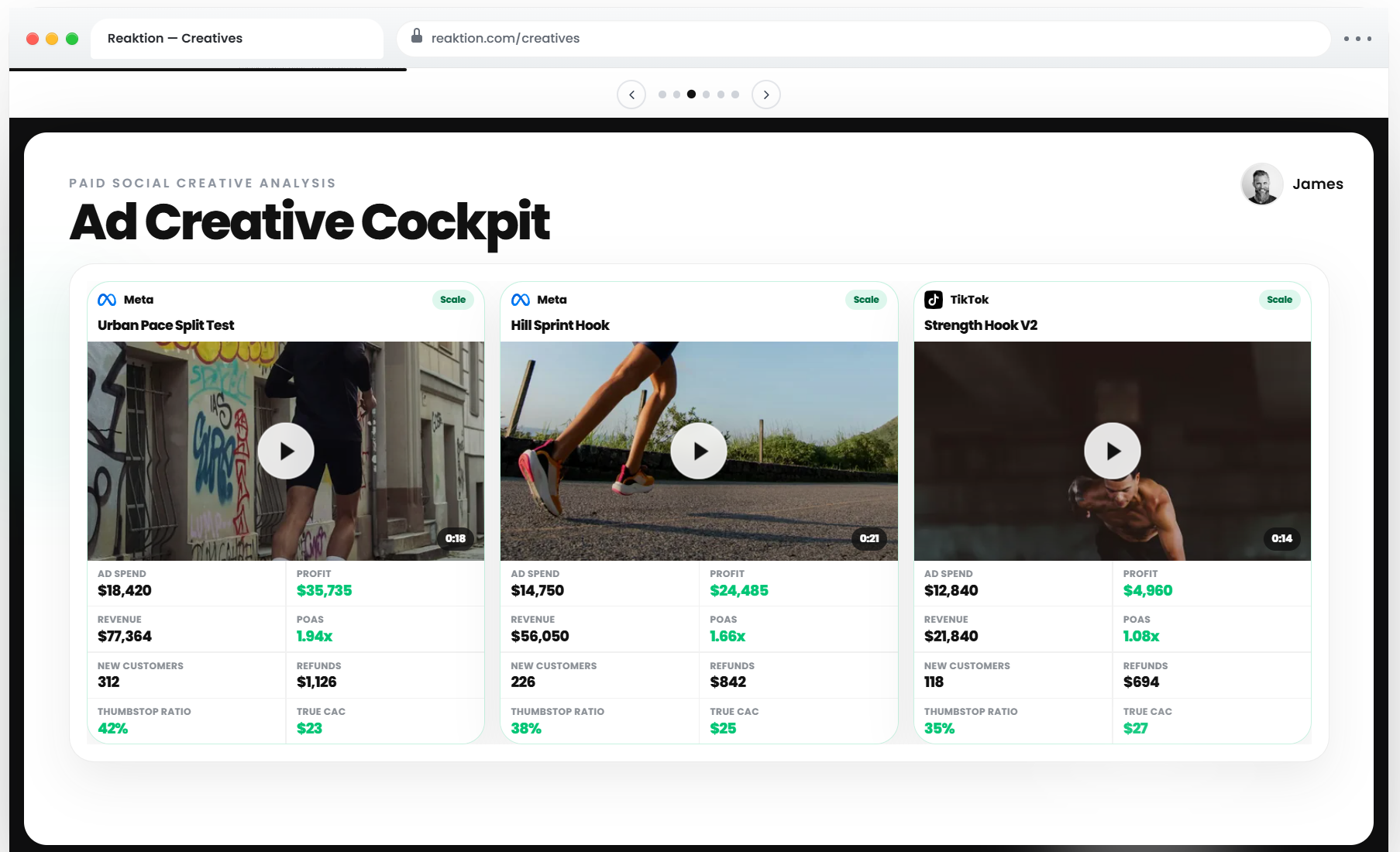Go to the next carousel slide
Screen dimensions: 1400x852
[x=766, y=94]
